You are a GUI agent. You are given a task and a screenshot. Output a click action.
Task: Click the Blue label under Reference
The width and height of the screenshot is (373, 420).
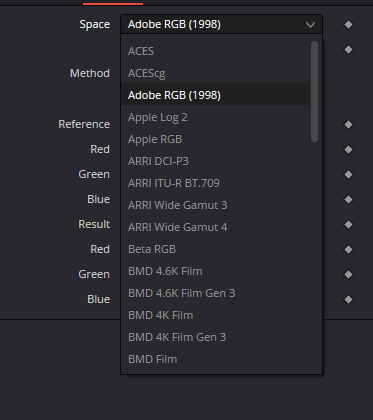[x=98, y=199]
